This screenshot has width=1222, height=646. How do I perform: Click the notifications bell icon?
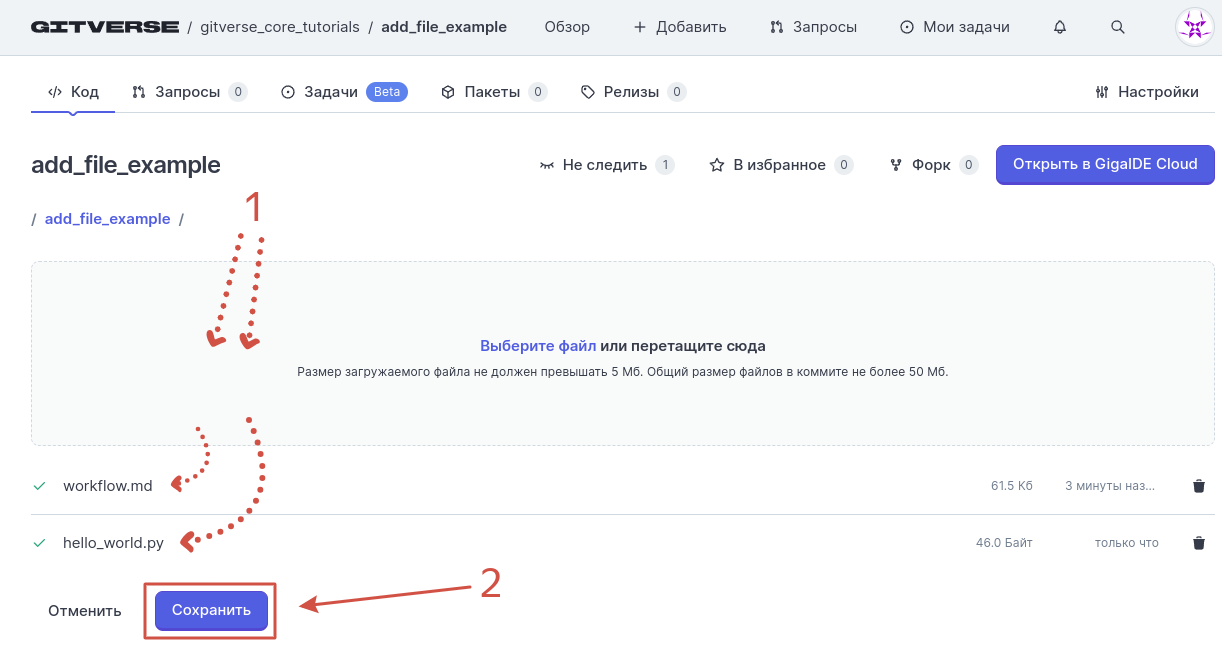coord(1060,27)
